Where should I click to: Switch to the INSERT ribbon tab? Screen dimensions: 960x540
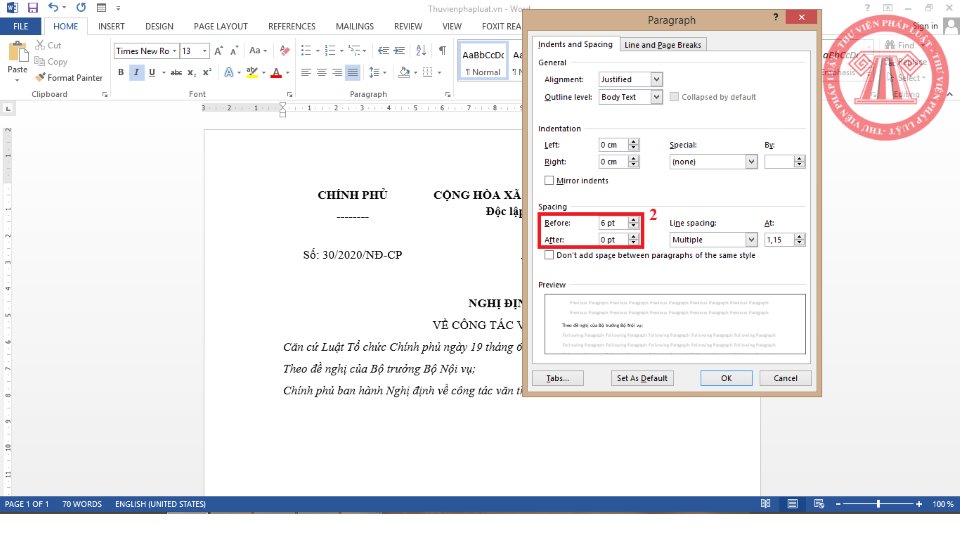pos(111,26)
